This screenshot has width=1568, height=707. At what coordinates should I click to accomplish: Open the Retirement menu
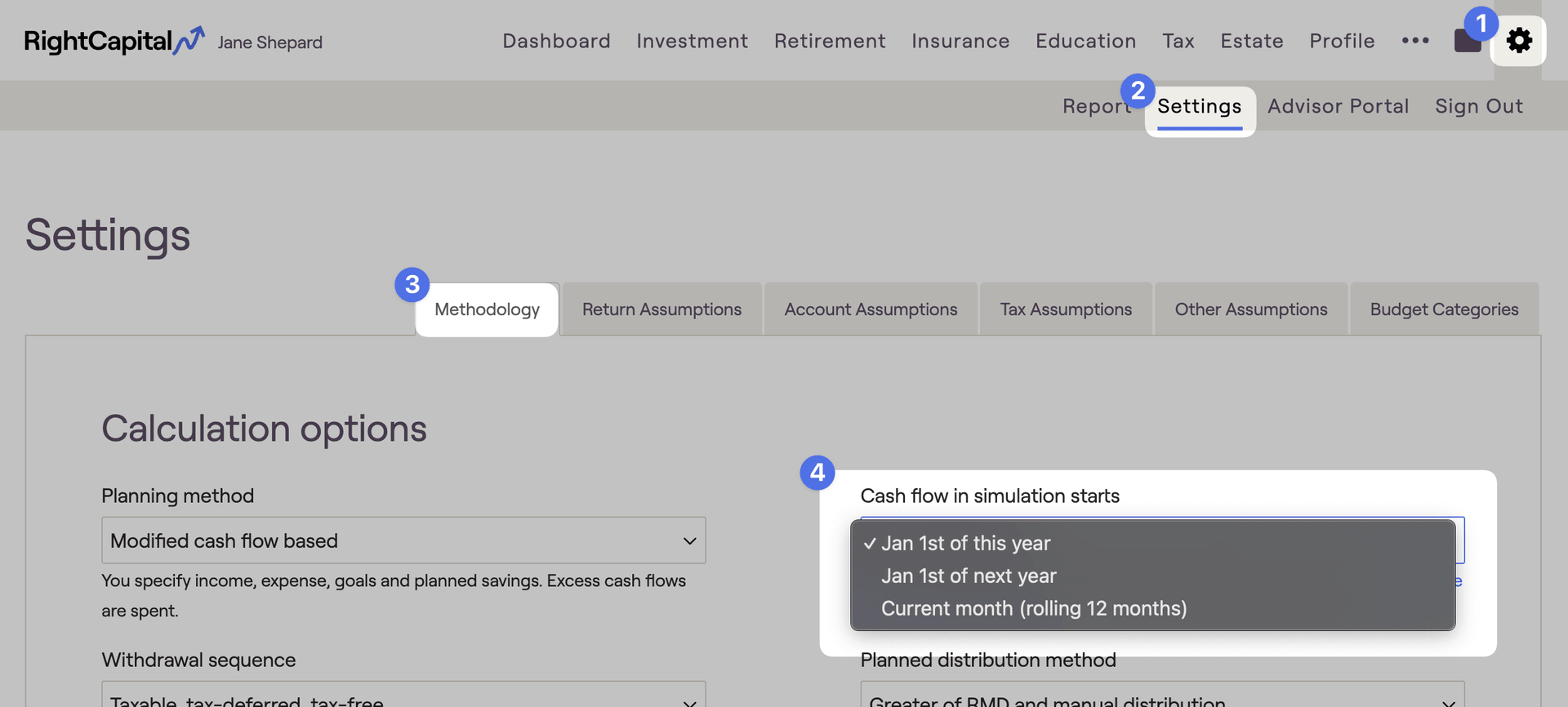(x=830, y=41)
